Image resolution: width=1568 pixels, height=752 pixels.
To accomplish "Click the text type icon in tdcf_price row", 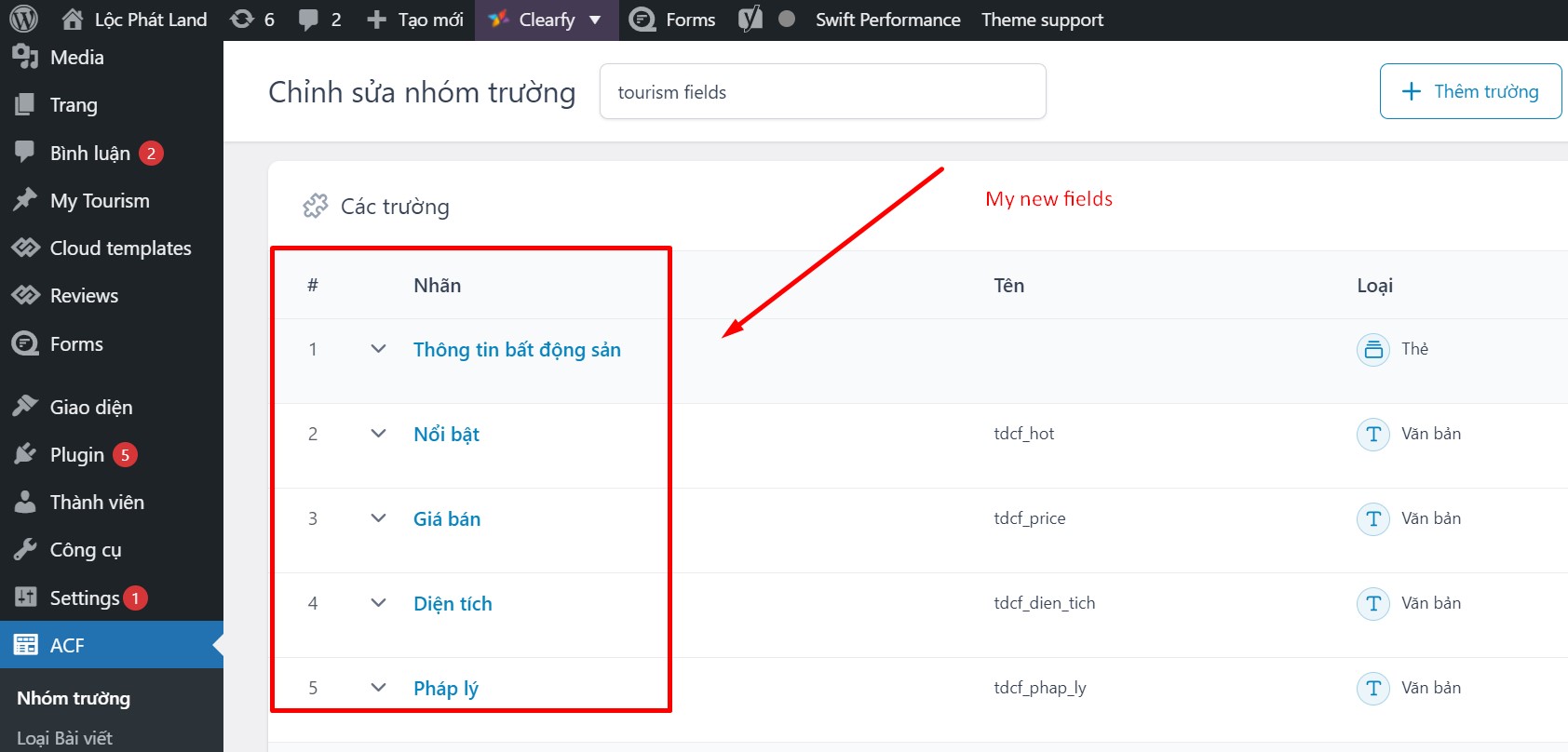I will tap(1373, 519).
